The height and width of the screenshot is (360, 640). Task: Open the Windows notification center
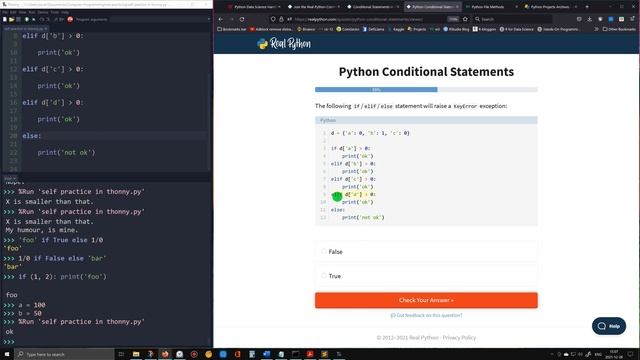pos(630,354)
